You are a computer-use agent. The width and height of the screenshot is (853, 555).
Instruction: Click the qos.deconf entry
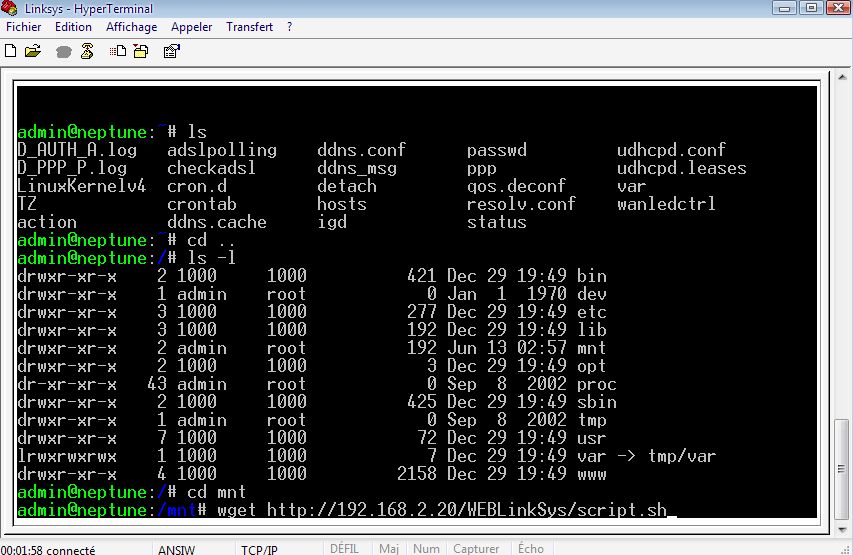516,186
